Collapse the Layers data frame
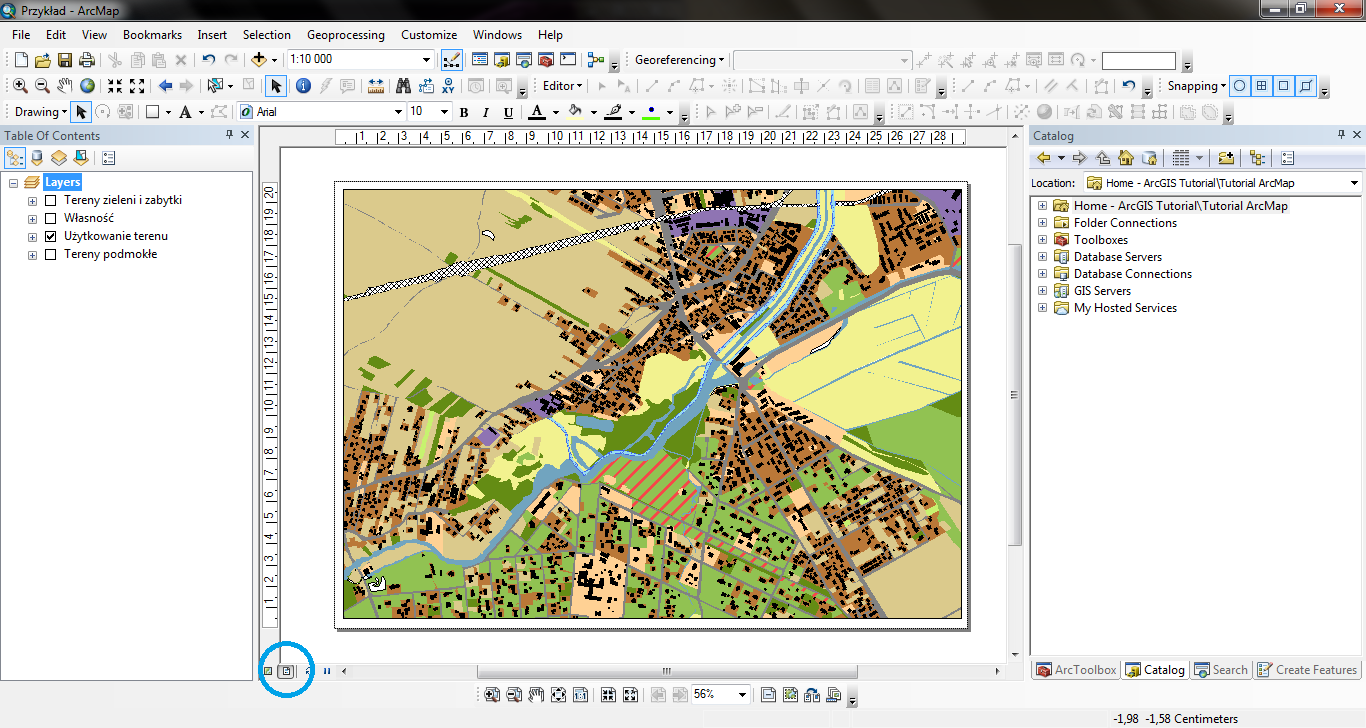1366x728 pixels. click(13, 182)
